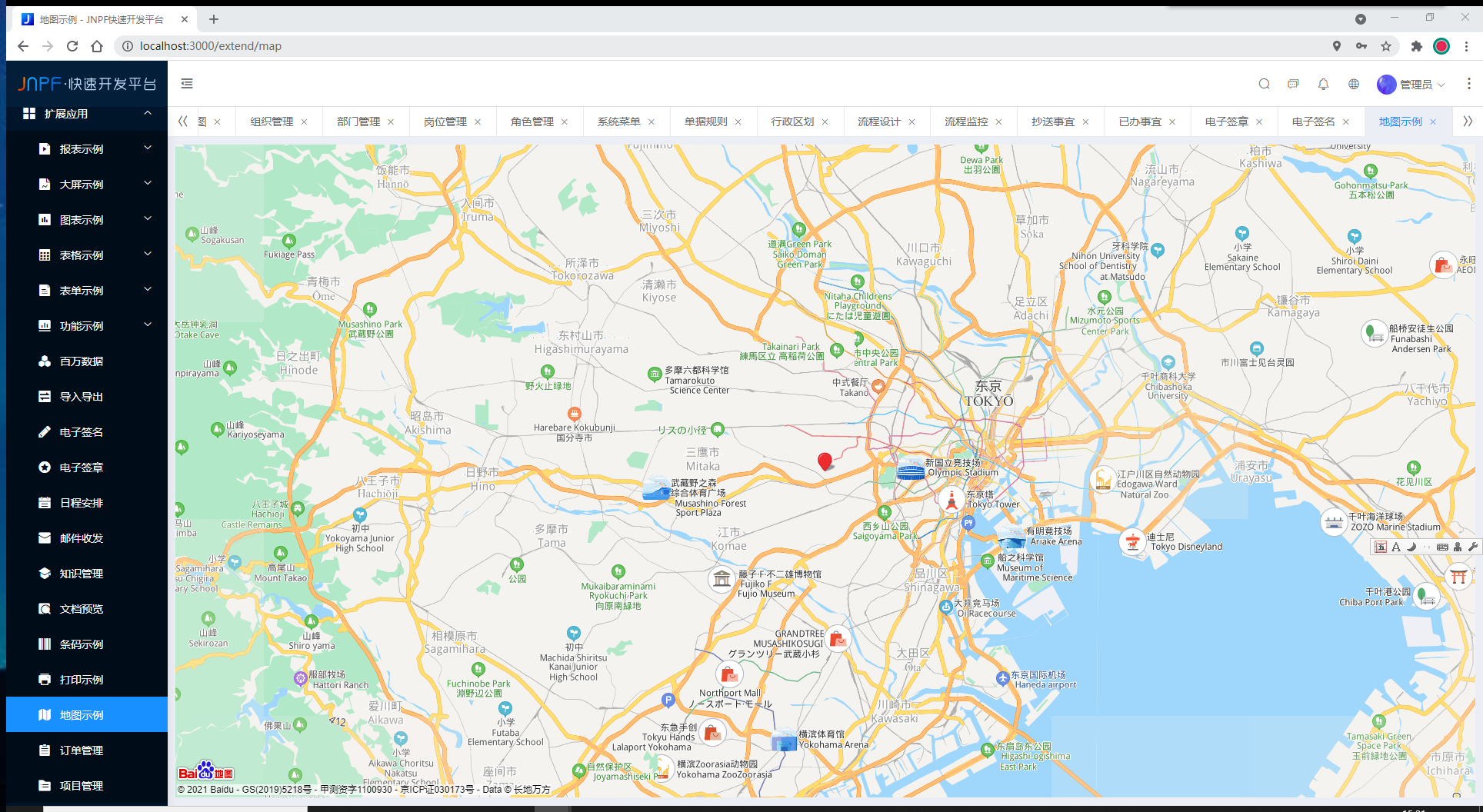Open the chat messages icon in the header
This screenshot has height=812, width=1483.
(1293, 84)
